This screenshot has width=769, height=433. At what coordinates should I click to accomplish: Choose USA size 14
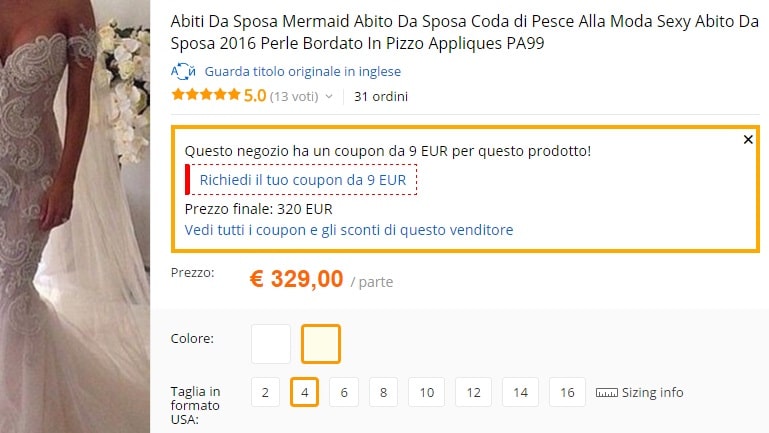[520, 392]
